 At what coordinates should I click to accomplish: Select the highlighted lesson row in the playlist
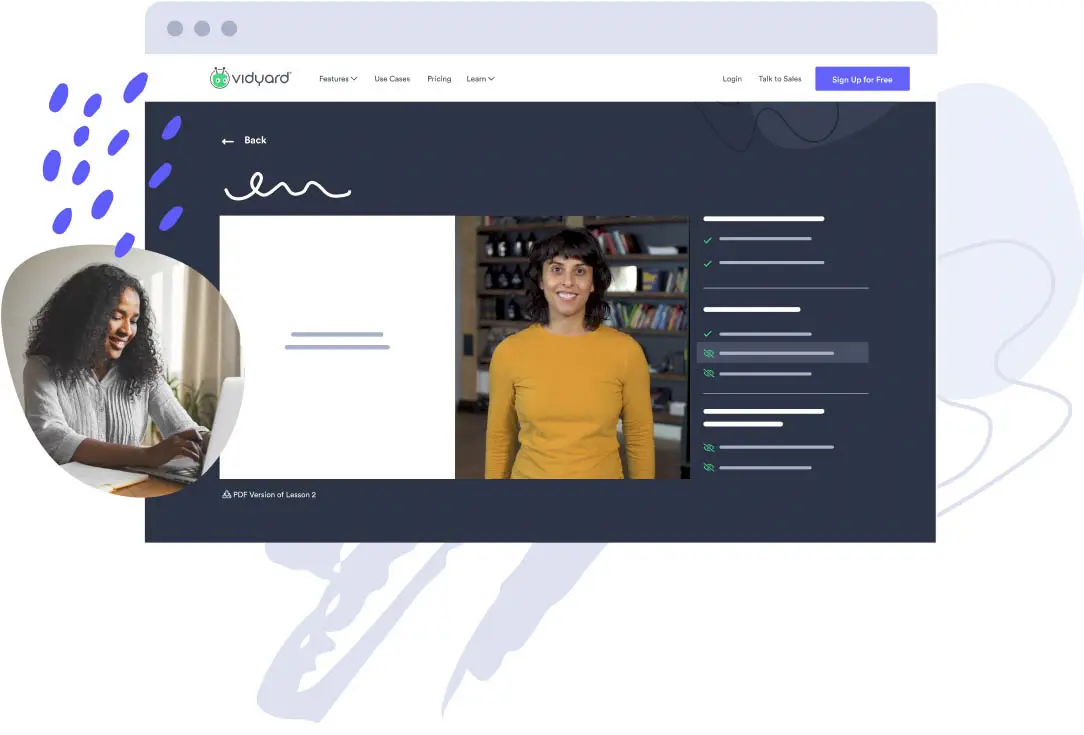tap(783, 353)
